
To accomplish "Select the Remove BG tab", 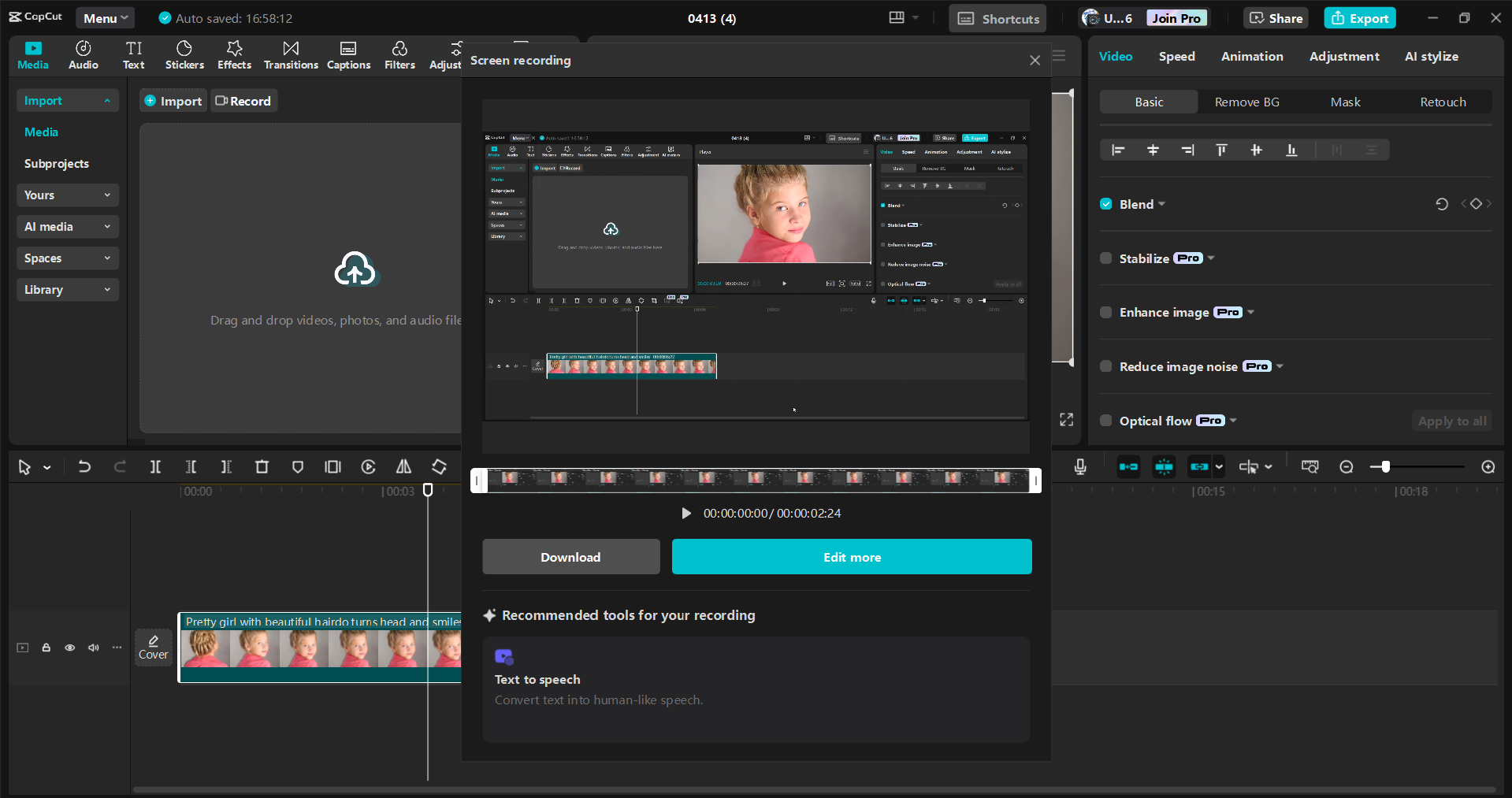I will pyautogui.click(x=1246, y=102).
